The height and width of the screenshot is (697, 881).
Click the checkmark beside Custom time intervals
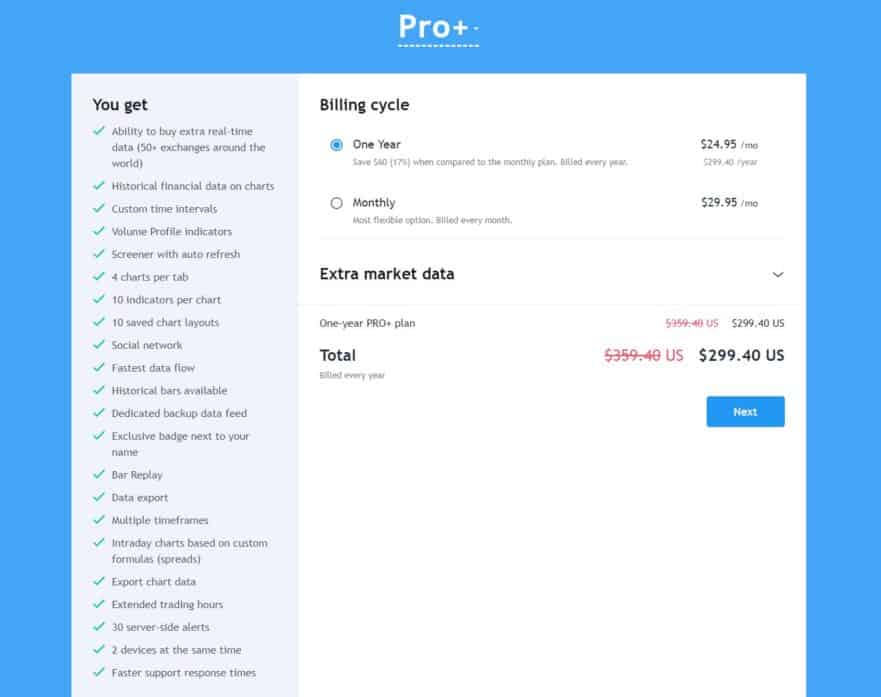tap(99, 209)
